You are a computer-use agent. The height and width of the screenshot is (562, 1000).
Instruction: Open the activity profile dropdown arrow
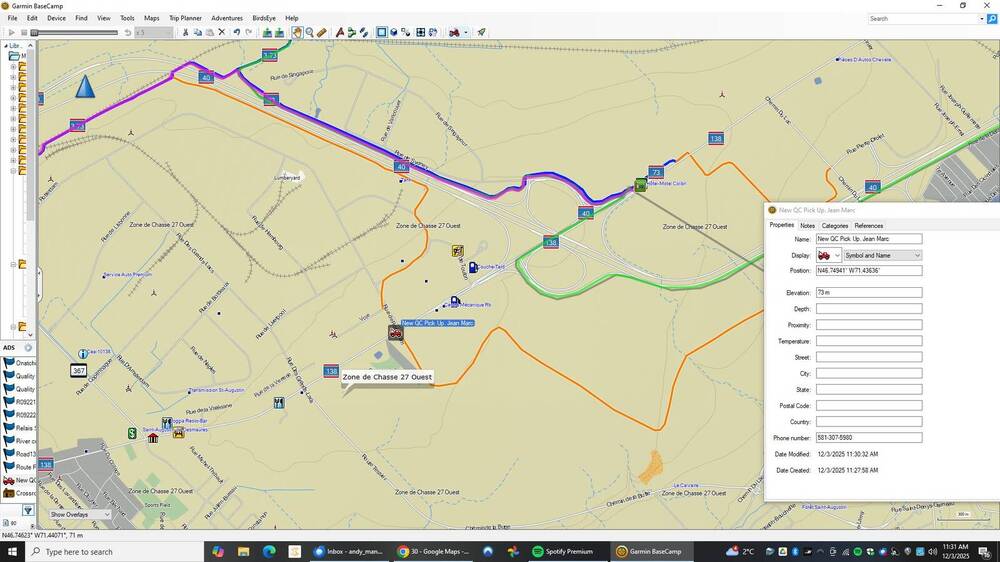[465, 33]
